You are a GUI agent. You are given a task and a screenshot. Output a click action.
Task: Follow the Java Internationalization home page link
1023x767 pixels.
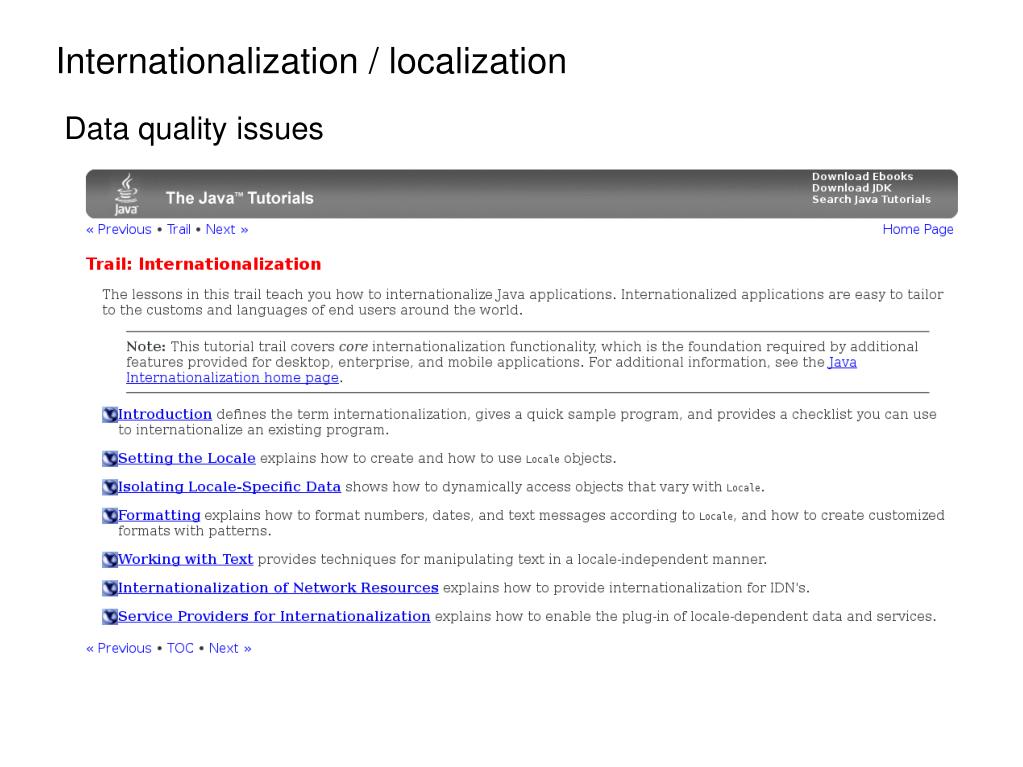click(232, 378)
